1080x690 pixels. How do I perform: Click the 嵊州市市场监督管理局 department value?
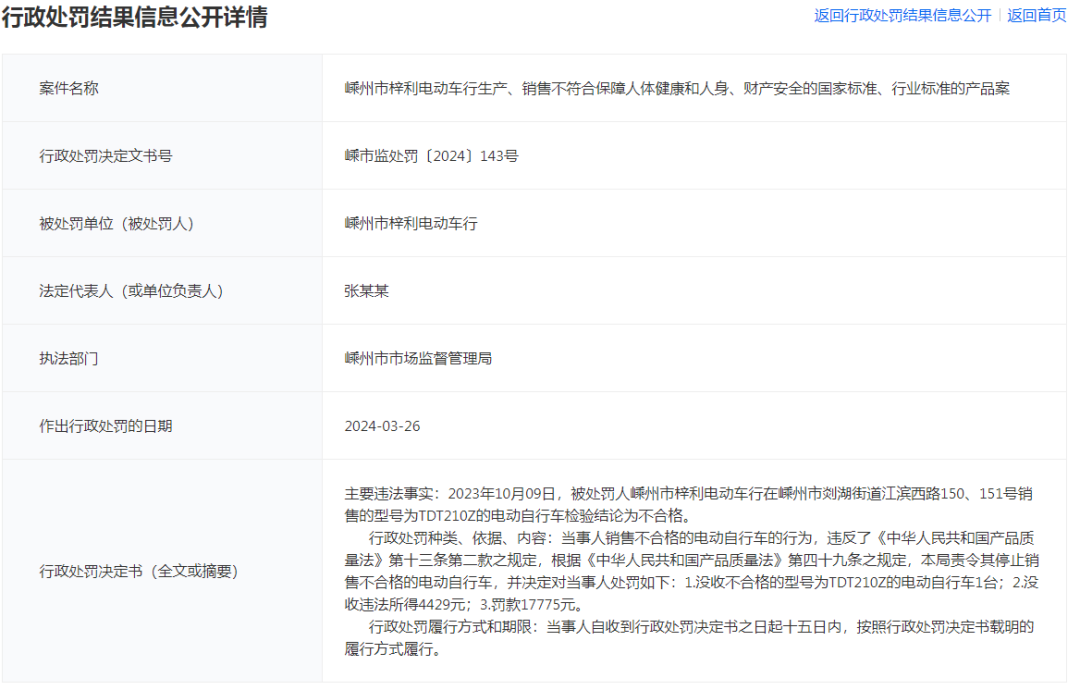point(418,358)
